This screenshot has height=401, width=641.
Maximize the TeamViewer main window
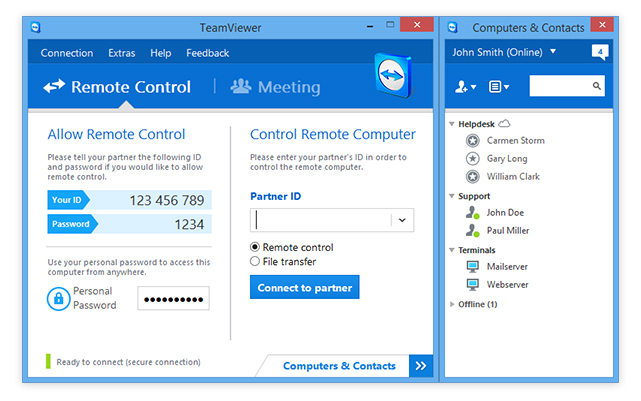click(390, 25)
